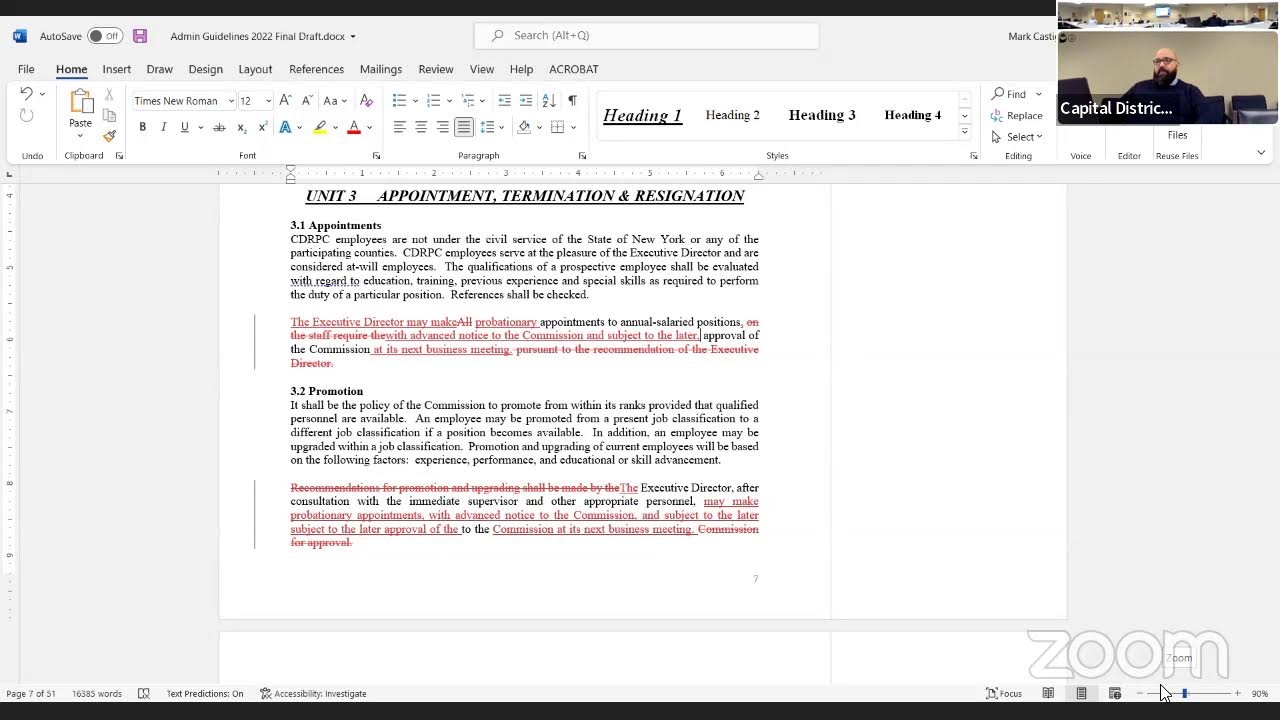Toggle Bold formatting

click(x=142, y=127)
